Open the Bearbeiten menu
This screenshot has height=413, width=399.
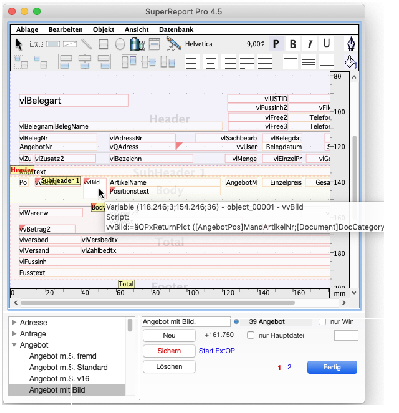(x=65, y=29)
